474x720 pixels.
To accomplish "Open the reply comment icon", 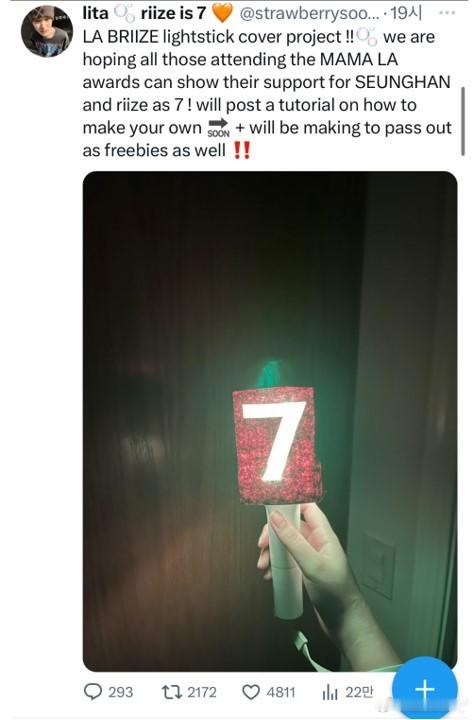I will click(x=93, y=691).
